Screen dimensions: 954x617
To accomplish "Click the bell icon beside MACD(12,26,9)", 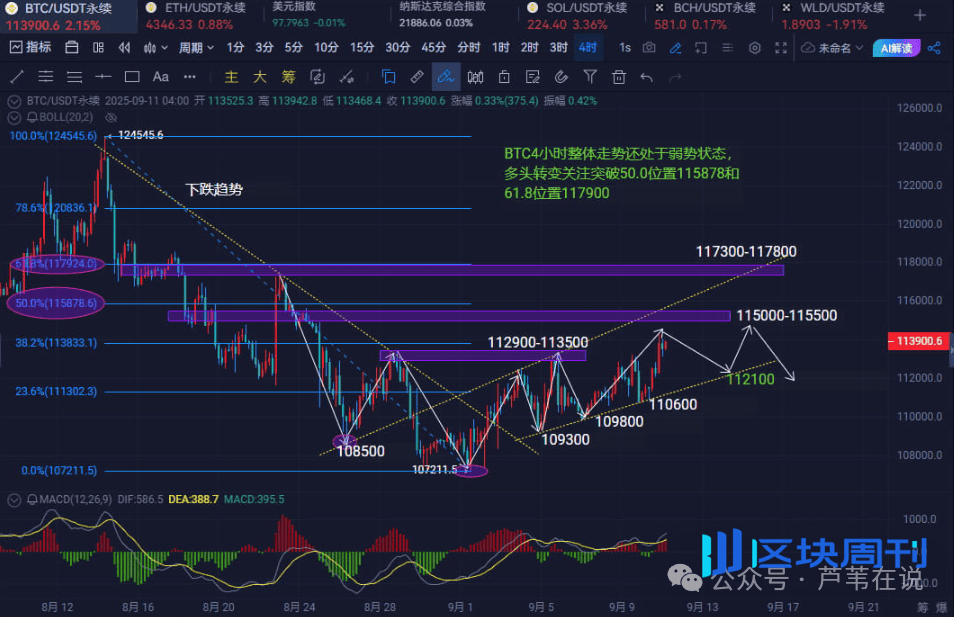I will tap(32, 500).
